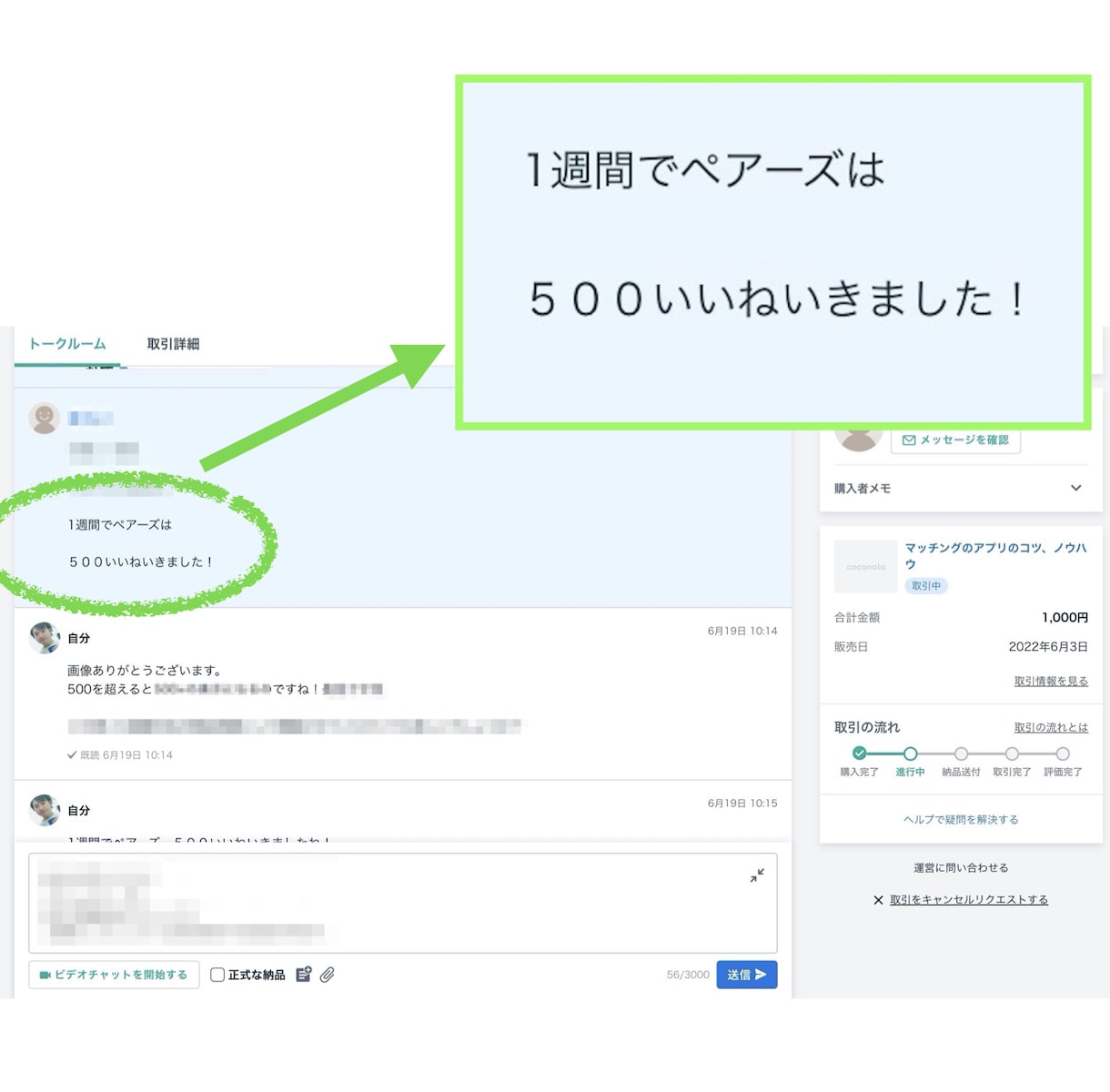Click the 進行中 progress step
The image size is (1110, 1092).
910,753
